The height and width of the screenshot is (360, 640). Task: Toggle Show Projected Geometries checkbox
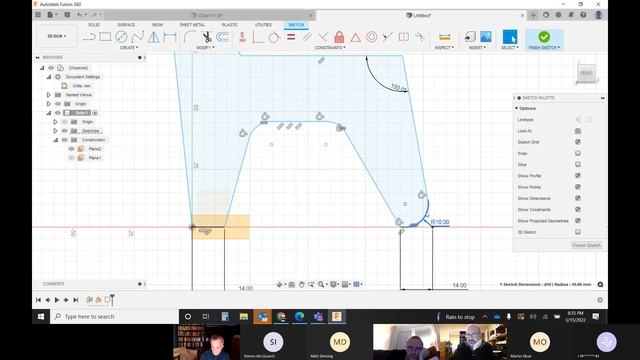pos(578,220)
